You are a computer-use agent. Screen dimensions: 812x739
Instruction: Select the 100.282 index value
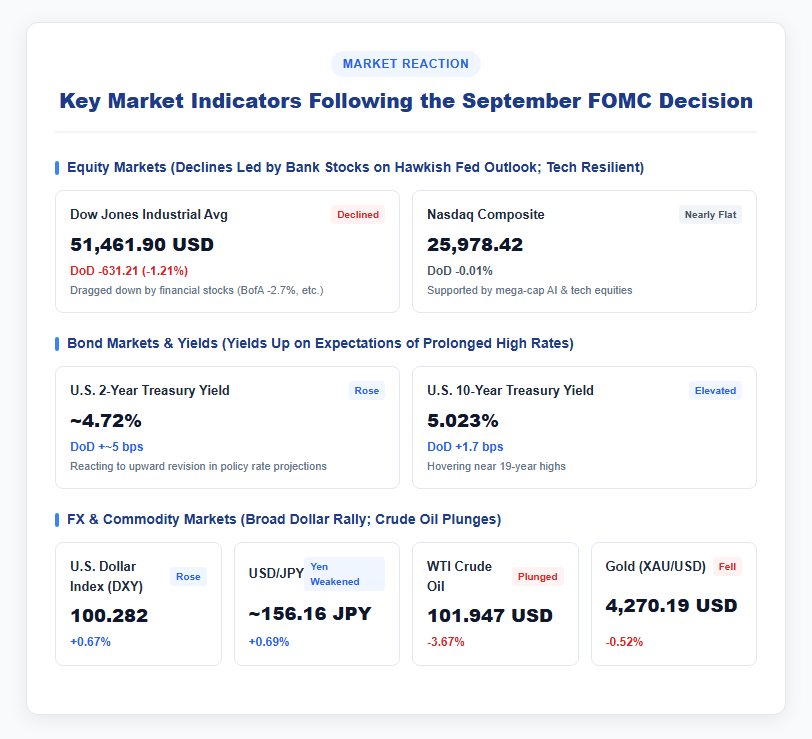tap(109, 616)
